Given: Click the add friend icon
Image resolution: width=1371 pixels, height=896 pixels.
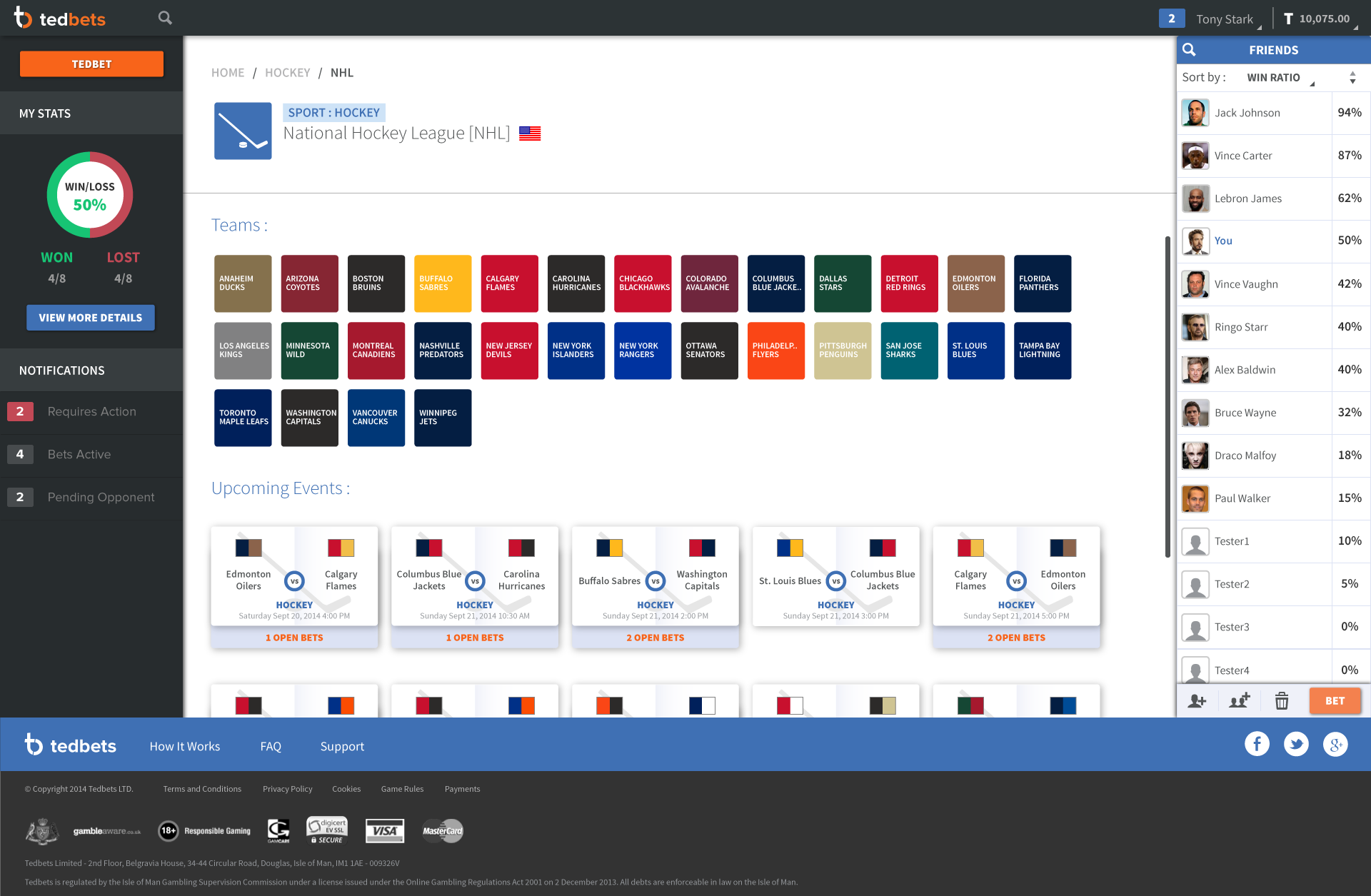Looking at the screenshot, I should tap(1197, 701).
